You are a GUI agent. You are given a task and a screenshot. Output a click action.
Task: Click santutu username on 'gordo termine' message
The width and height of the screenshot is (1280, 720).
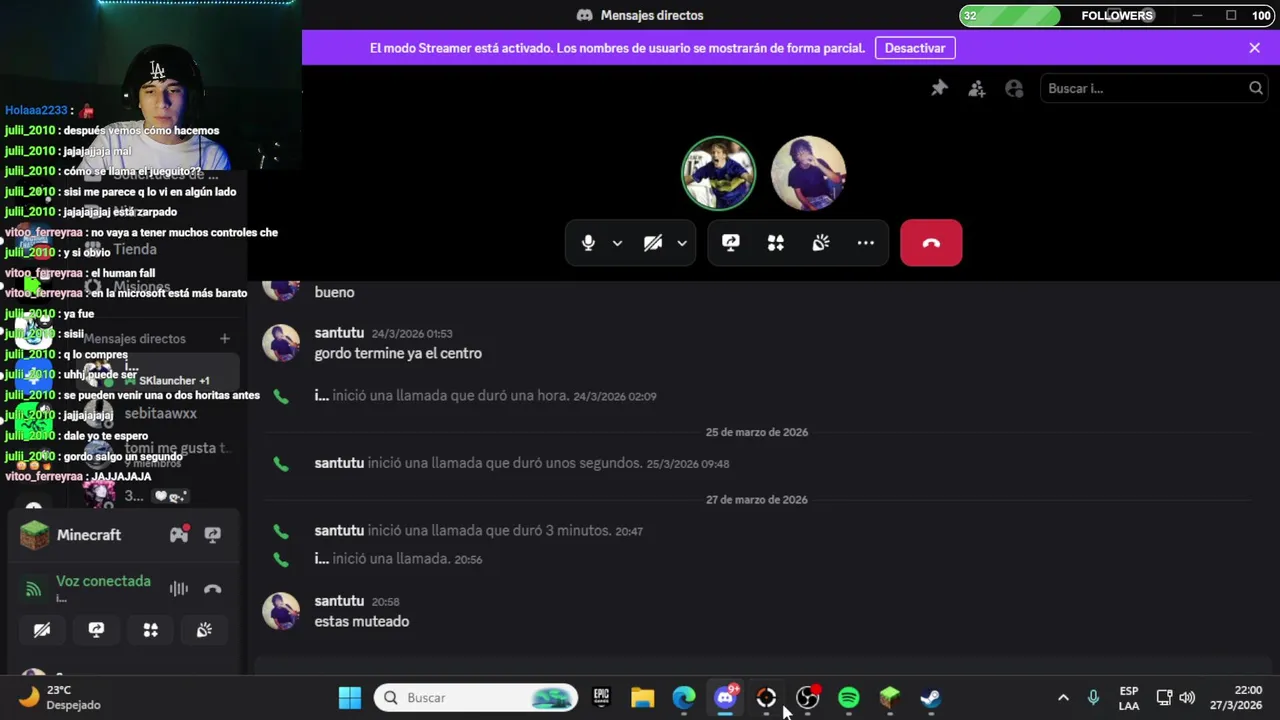(339, 333)
